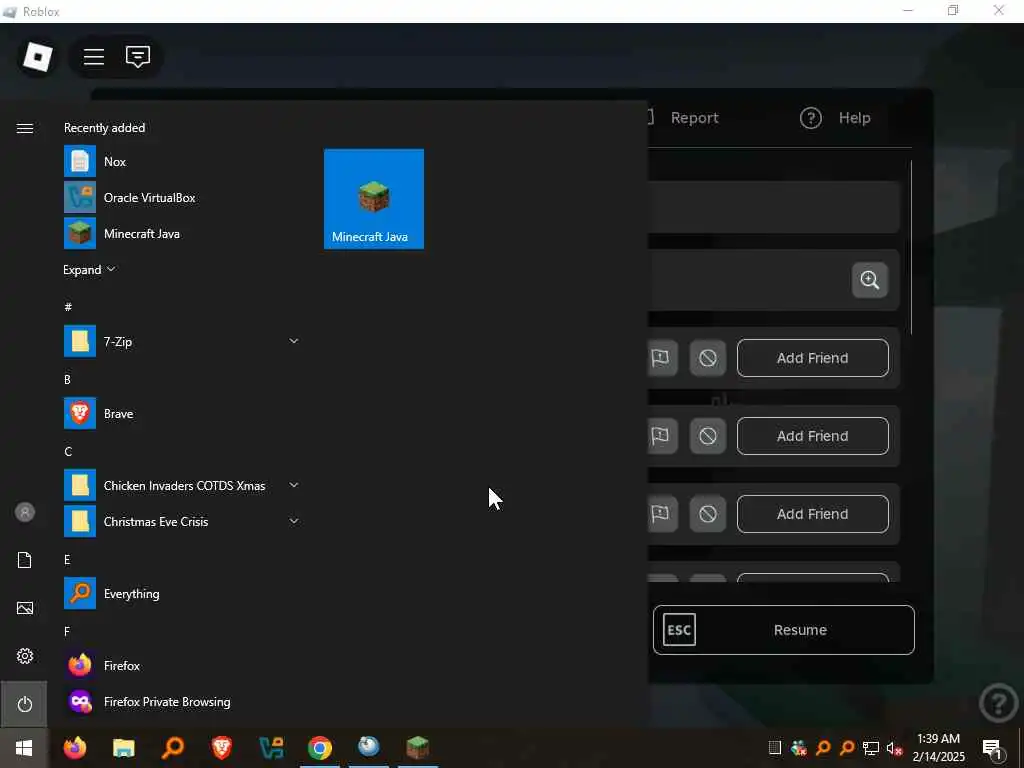Open File Explorer from the taskbar
Image resolution: width=1024 pixels, height=768 pixels.
(123, 748)
